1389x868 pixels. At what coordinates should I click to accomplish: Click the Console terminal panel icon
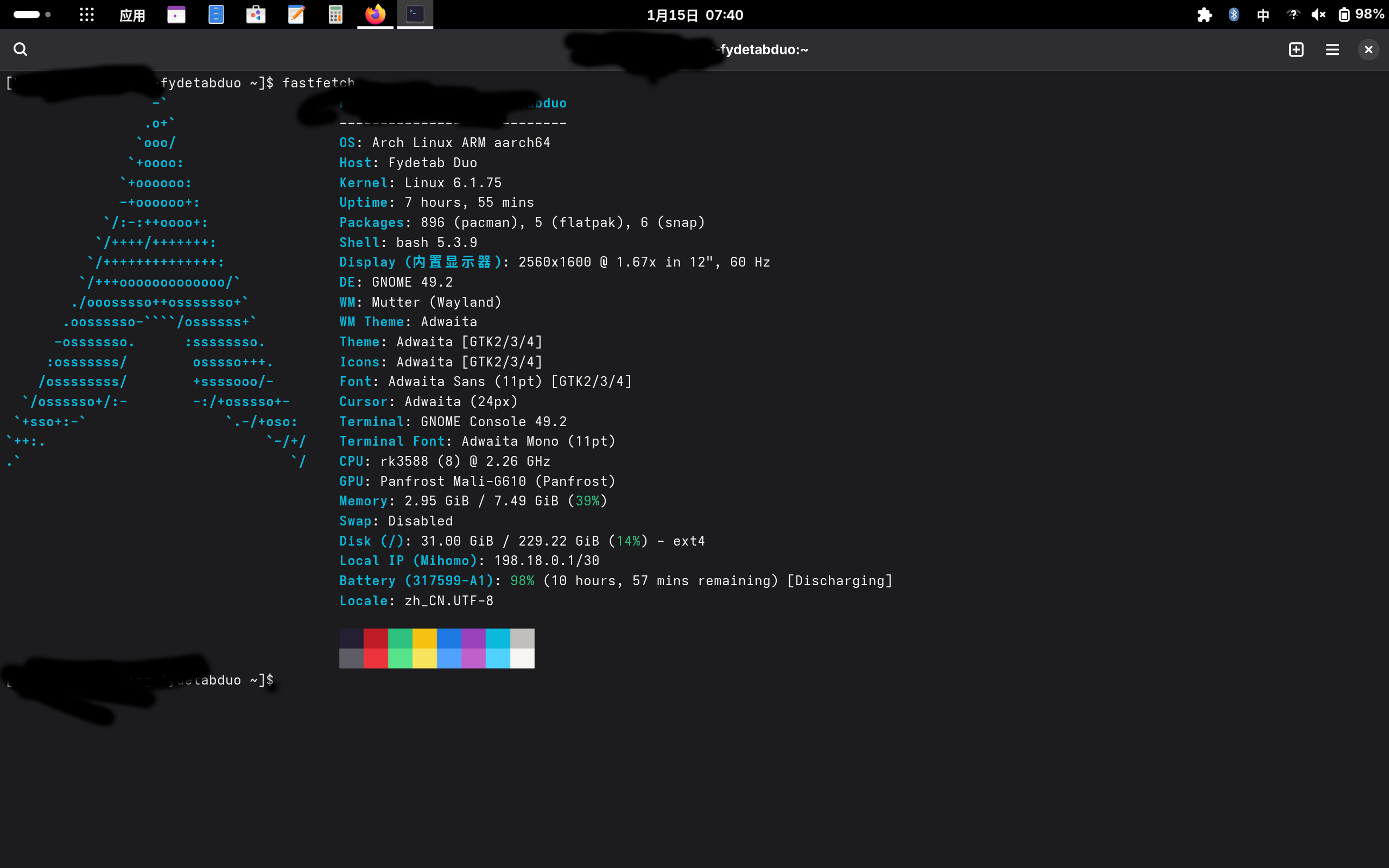tap(415, 14)
